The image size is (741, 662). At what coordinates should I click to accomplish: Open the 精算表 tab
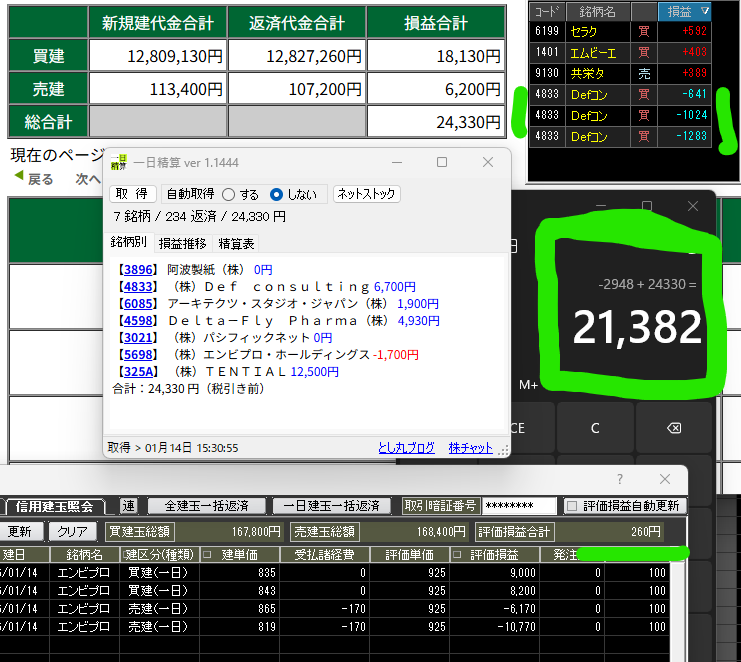[x=236, y=243]
